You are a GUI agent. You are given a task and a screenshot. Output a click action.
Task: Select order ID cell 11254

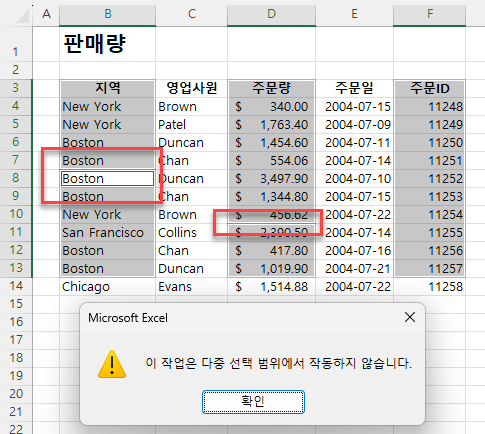[x=430, y=214]
